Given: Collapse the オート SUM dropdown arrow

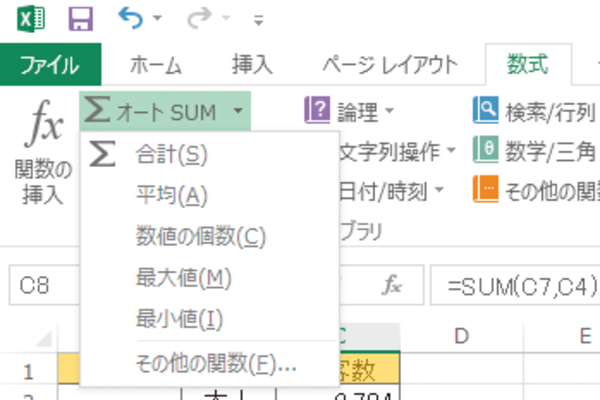Looking at the screenshot, I should 238,111.
